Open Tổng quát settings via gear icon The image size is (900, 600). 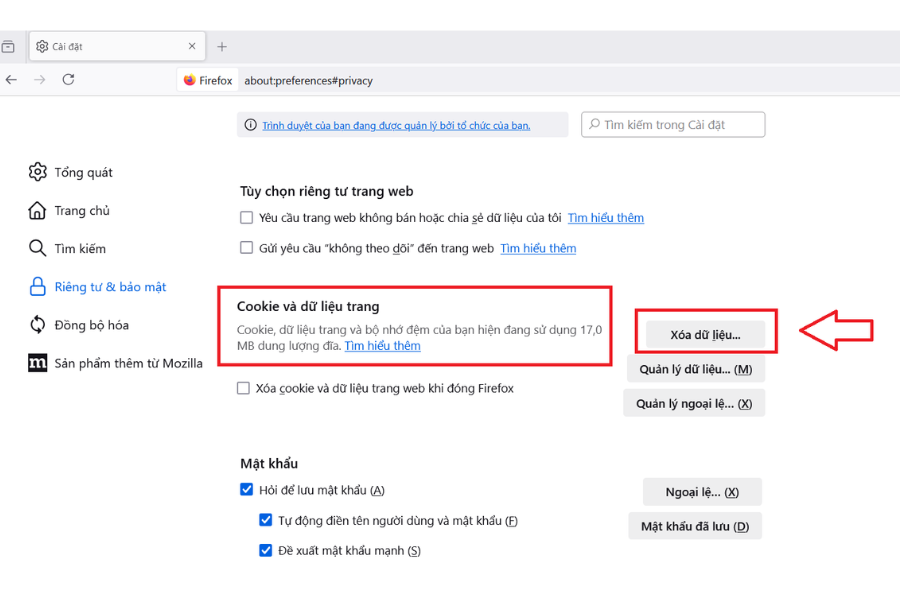[x=37, y=172]
